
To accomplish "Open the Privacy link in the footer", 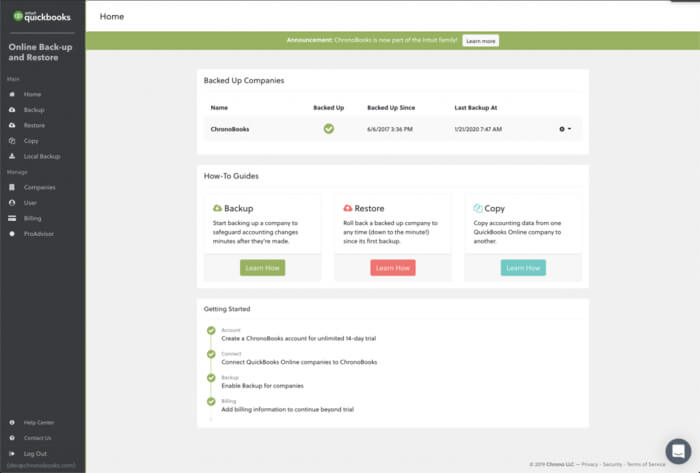I will (590, 464).
